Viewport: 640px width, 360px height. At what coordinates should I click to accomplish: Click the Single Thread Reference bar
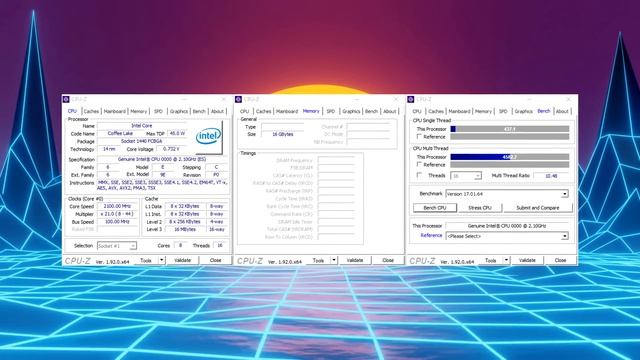[x=510, y=137]
